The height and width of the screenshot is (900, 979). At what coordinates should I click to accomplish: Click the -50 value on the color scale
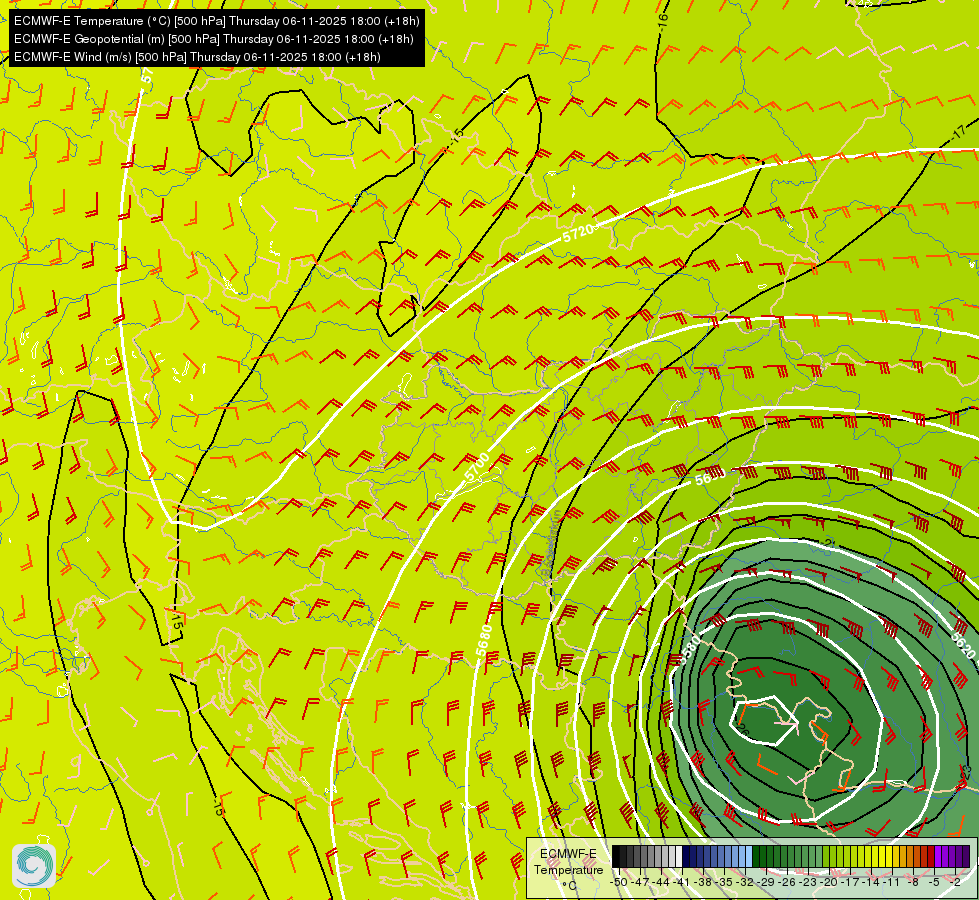tap(619, 882)
